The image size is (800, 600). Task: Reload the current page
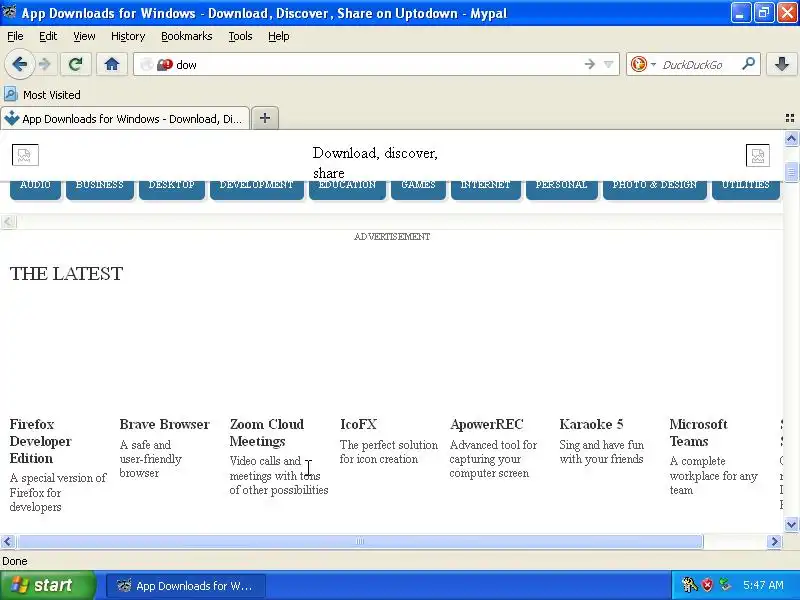point(76,64)
